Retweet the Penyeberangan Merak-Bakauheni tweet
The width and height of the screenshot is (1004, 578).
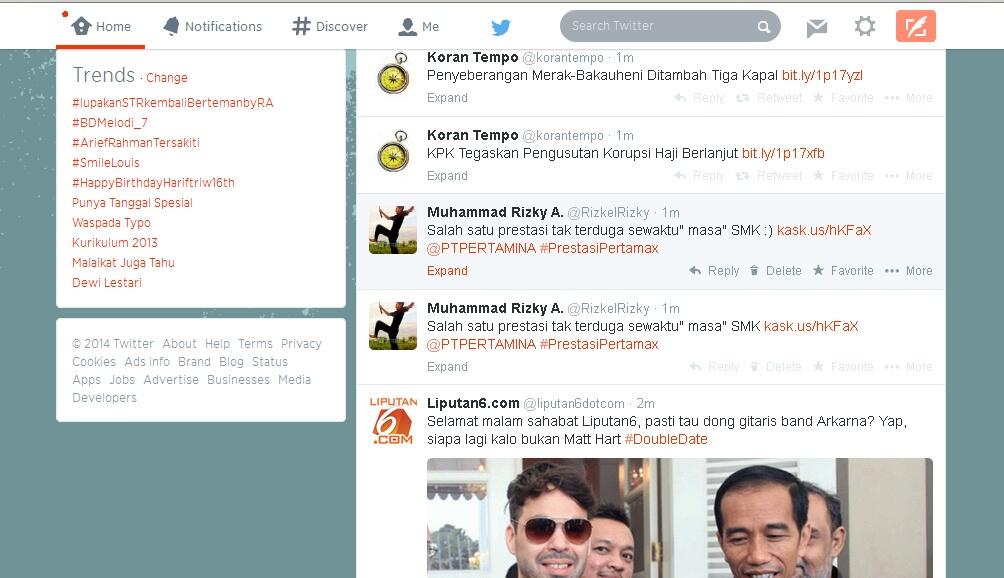pos(769,97)
